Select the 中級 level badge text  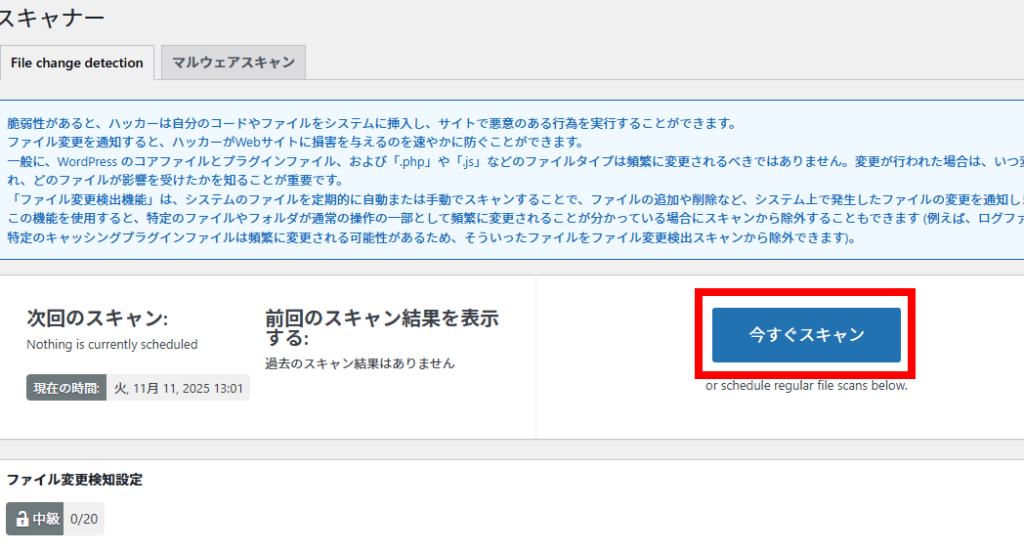pos(46,519)
